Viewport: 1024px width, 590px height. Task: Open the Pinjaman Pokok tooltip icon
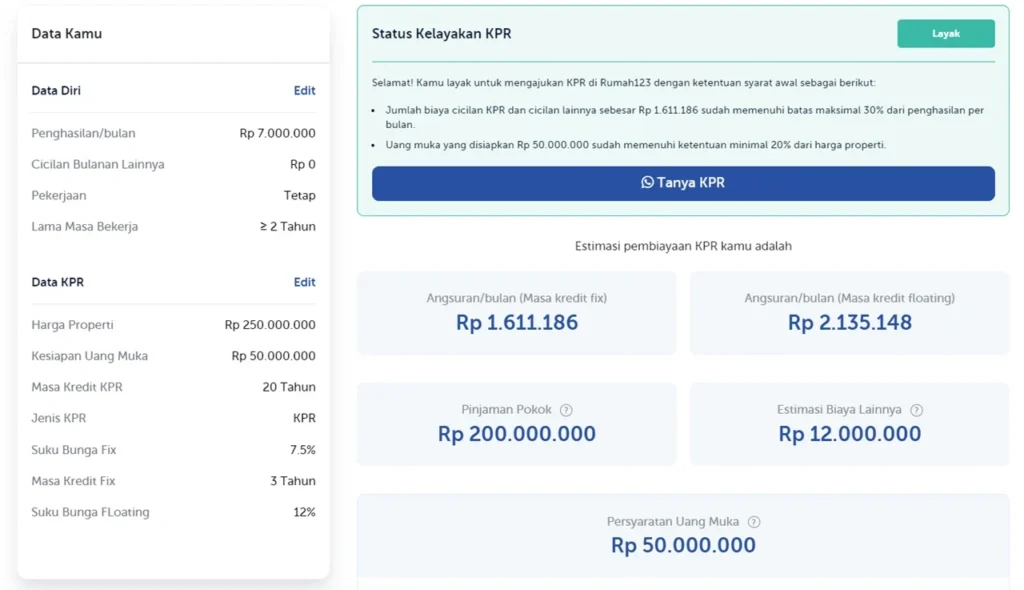566,409
